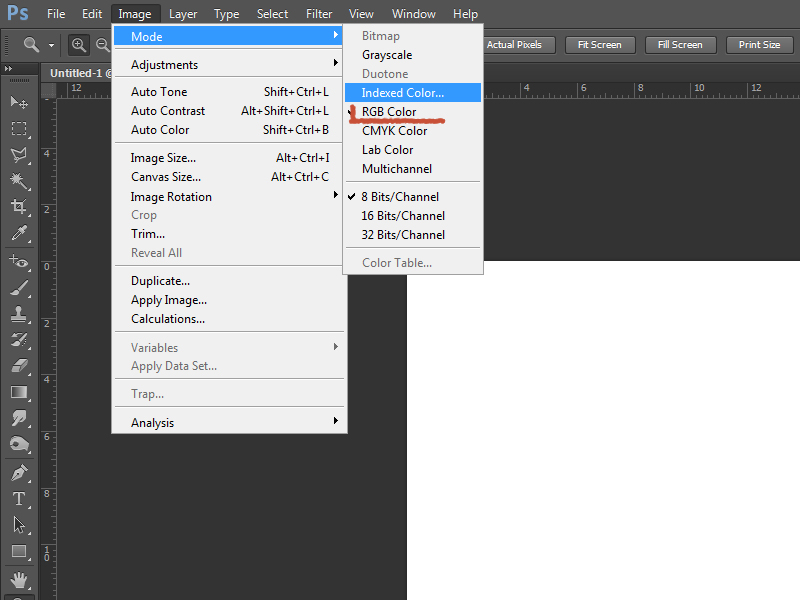Select the Crop tool

click(19, 207)
